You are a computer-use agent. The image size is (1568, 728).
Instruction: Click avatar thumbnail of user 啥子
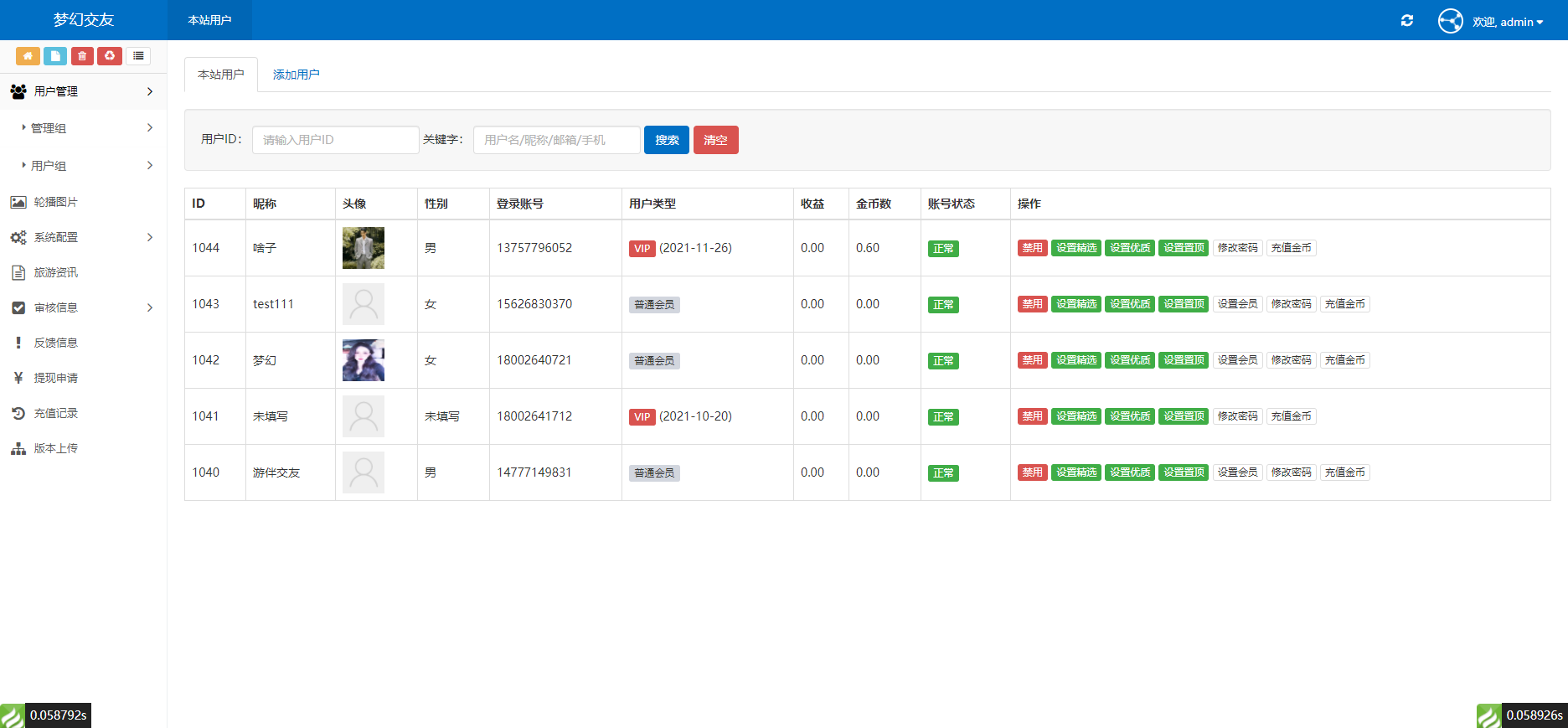pos(364,248)
